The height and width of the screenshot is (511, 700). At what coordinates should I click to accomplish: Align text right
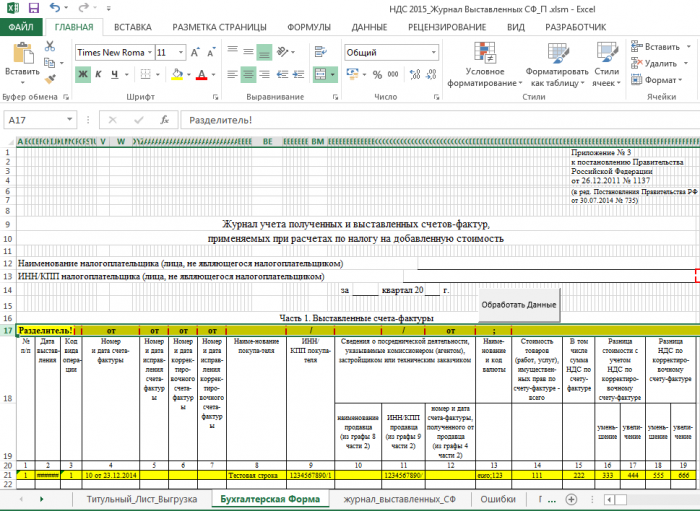(x=265, y=75)
